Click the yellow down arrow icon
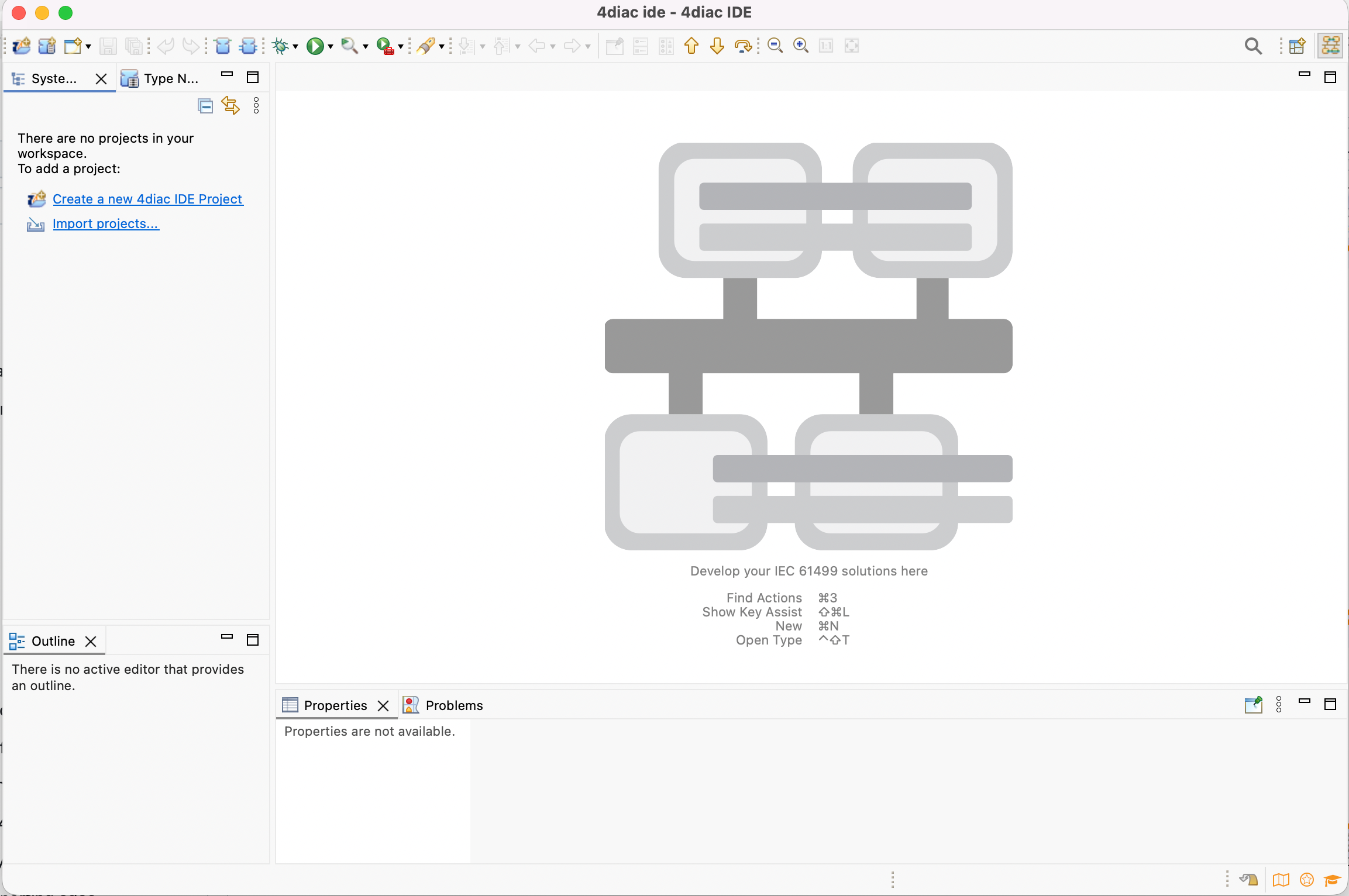Image resolution: width=1349 pixels, height=896 pixels. click(x=717, y=46)
